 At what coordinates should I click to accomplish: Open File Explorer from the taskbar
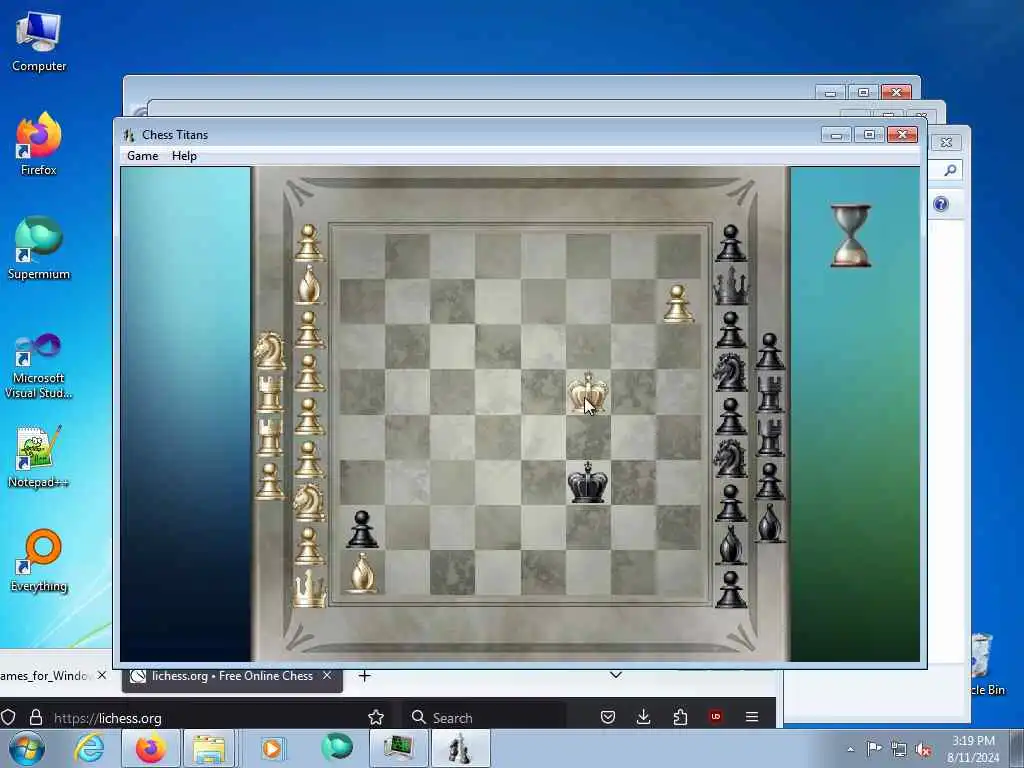pyautogui.click(x=208, y=748)
